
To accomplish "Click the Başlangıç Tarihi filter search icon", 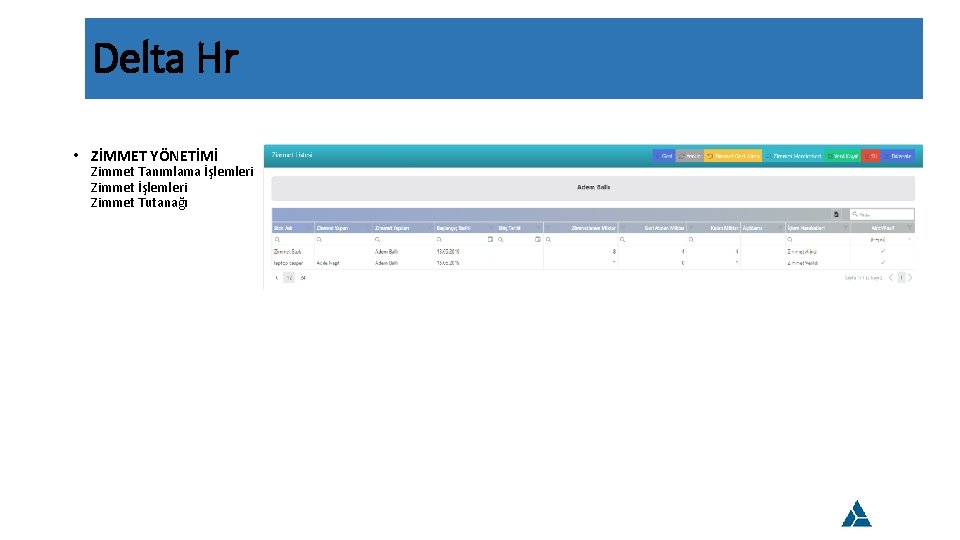I will pyautogui.click(x=439, y=239).
